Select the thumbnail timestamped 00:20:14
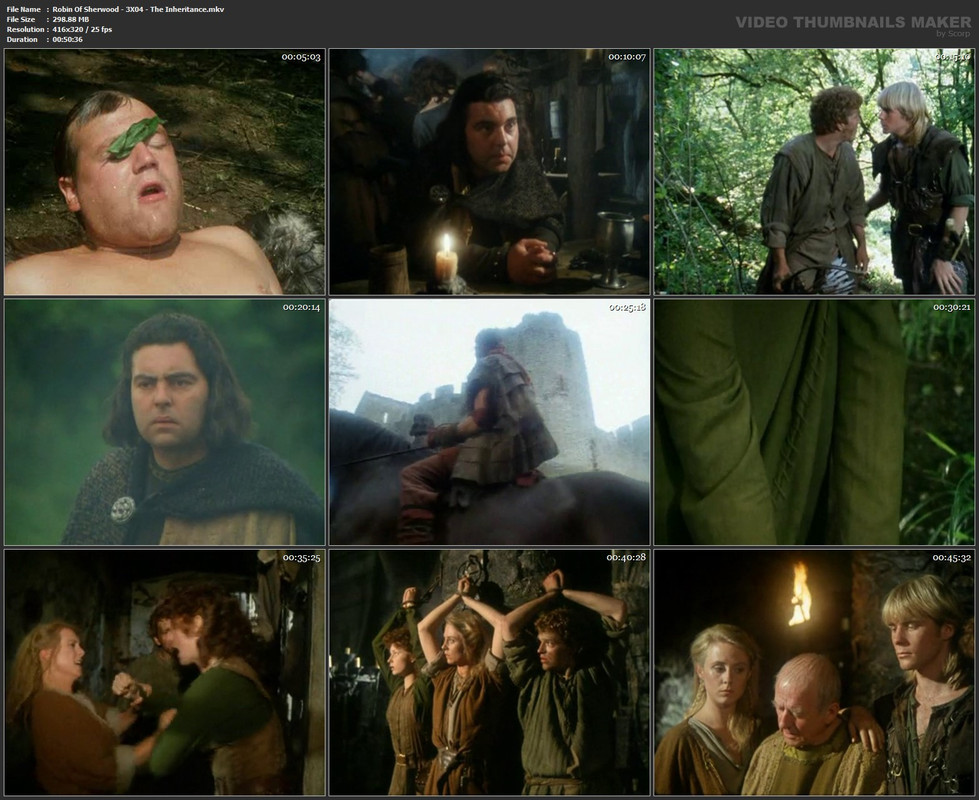Viewport: 979px width, 800px height. [x=165, y=422]
